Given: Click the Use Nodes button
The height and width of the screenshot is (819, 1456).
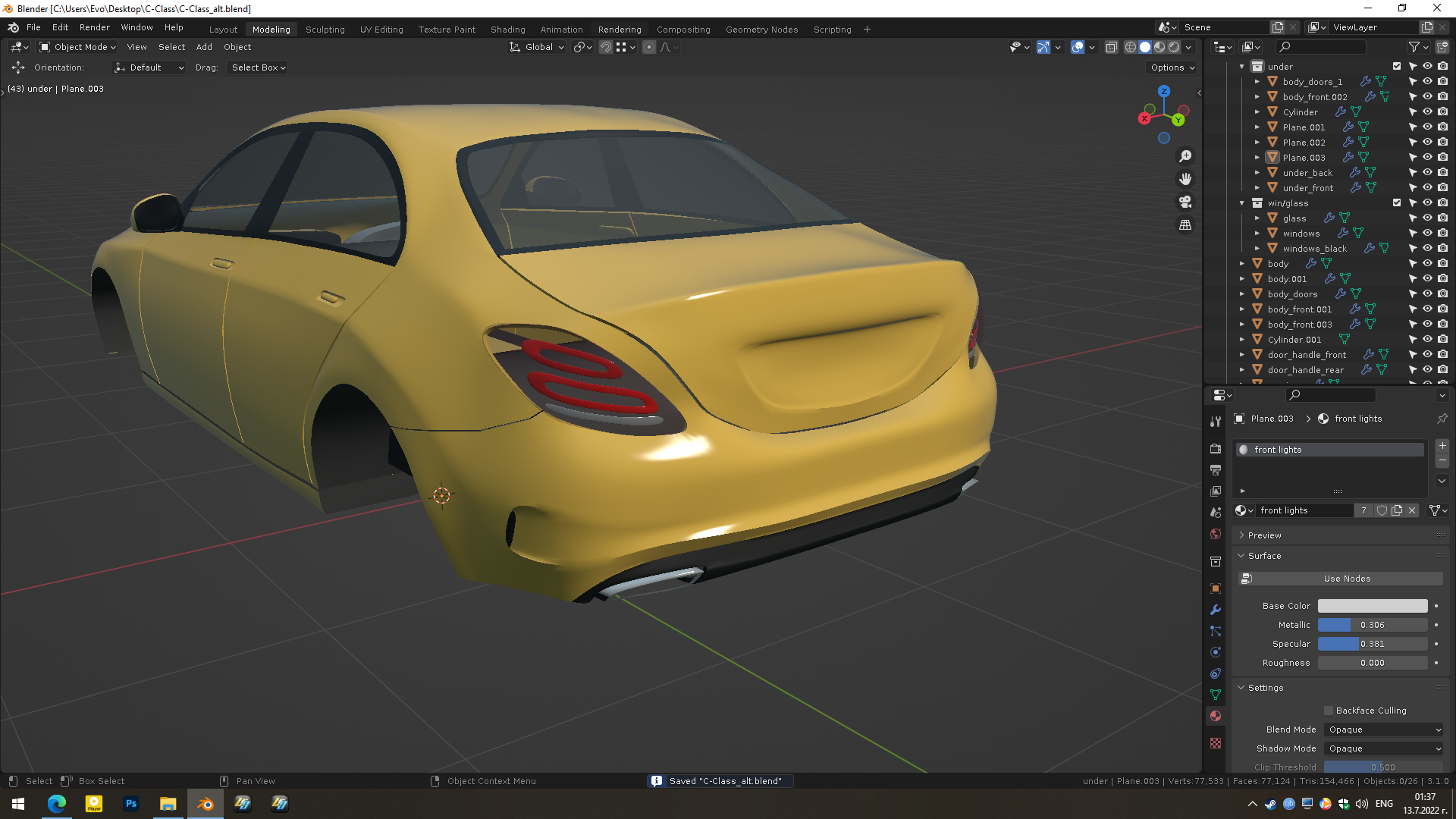Looking at the screenshot, I should tap(1347, 579).
